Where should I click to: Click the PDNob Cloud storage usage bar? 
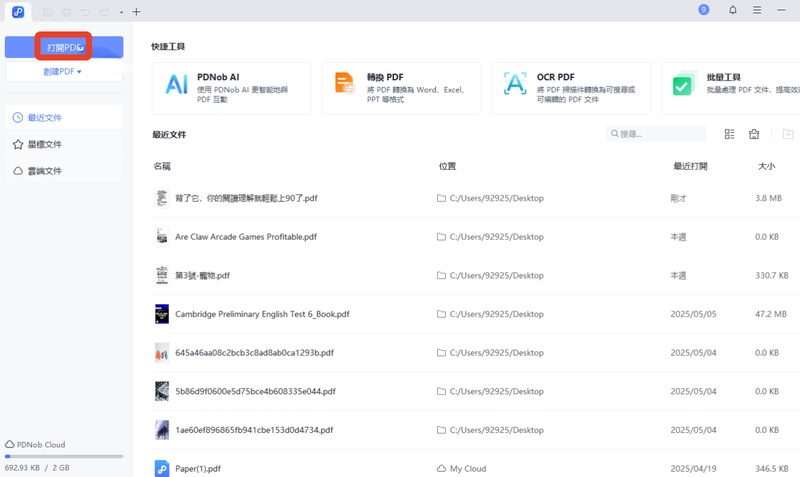64,456
